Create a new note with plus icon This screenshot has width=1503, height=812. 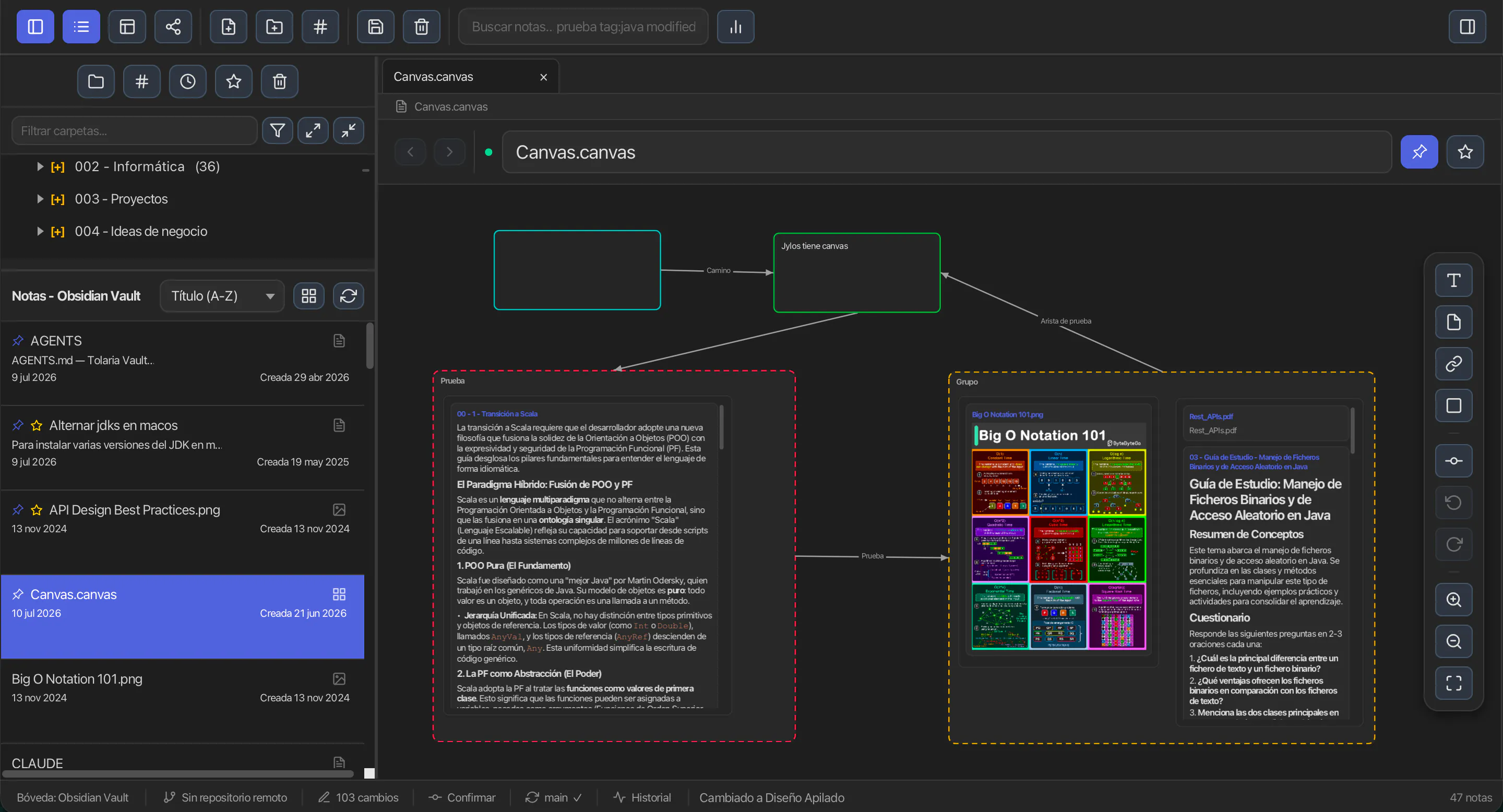coord(229,27)
